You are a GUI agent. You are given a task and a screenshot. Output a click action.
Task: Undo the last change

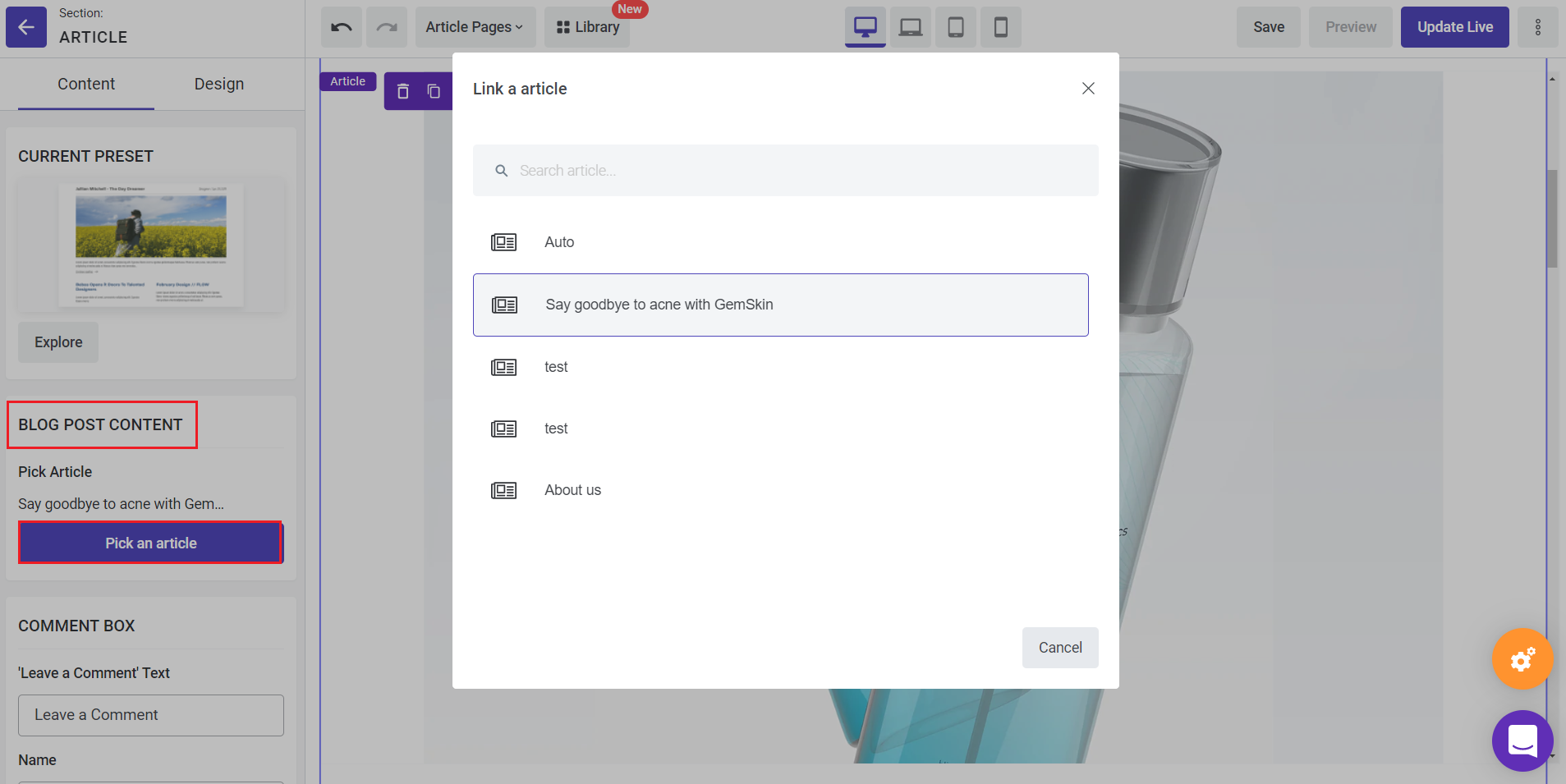(x=342, y=27)
